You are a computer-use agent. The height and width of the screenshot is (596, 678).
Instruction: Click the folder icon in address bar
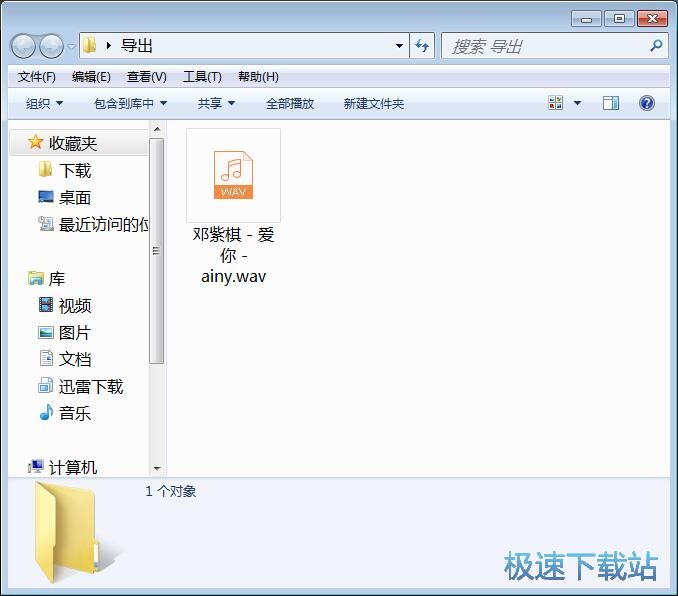click(90, 45)
